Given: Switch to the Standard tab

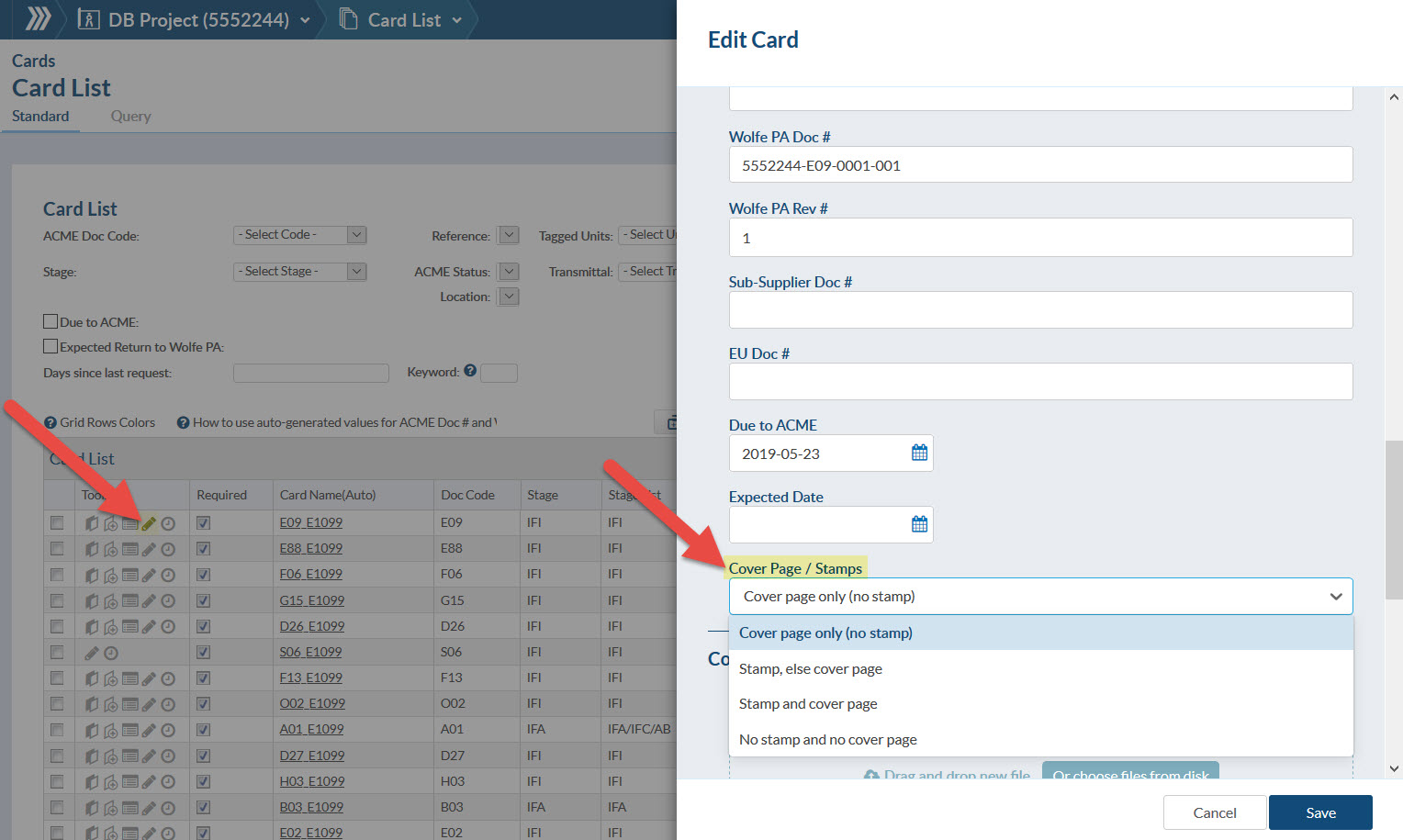Looking at the screenshot, I should coord(40,116).
